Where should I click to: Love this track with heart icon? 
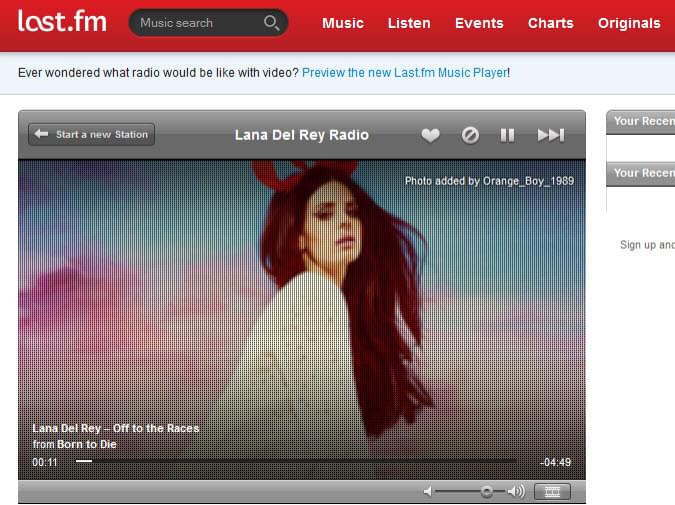pos(430,135)
